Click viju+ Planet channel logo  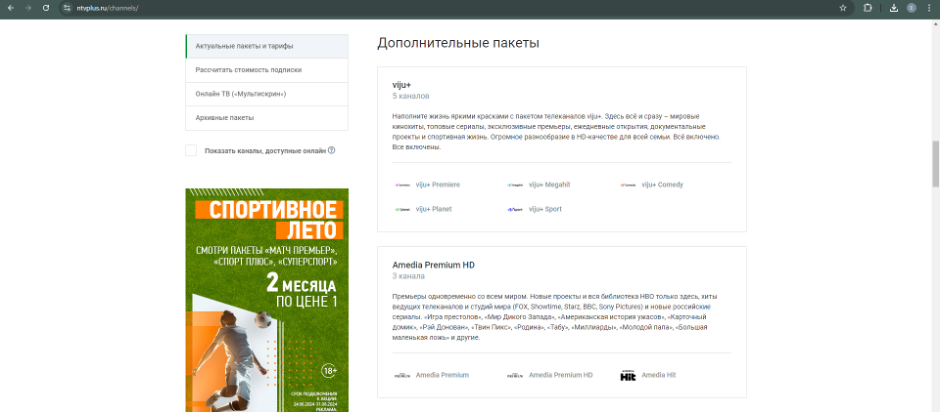pos(402,209)
